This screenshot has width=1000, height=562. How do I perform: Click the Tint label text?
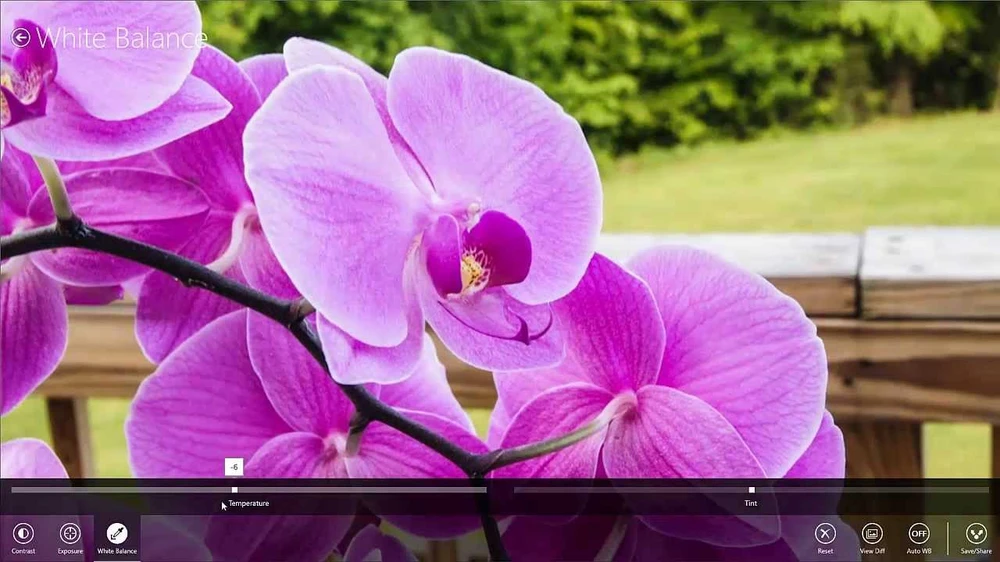pyautogui.click(x=751, y=503)
